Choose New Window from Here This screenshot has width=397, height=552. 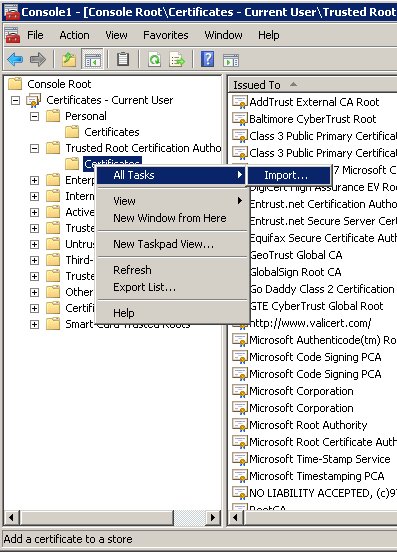(172, 218)
